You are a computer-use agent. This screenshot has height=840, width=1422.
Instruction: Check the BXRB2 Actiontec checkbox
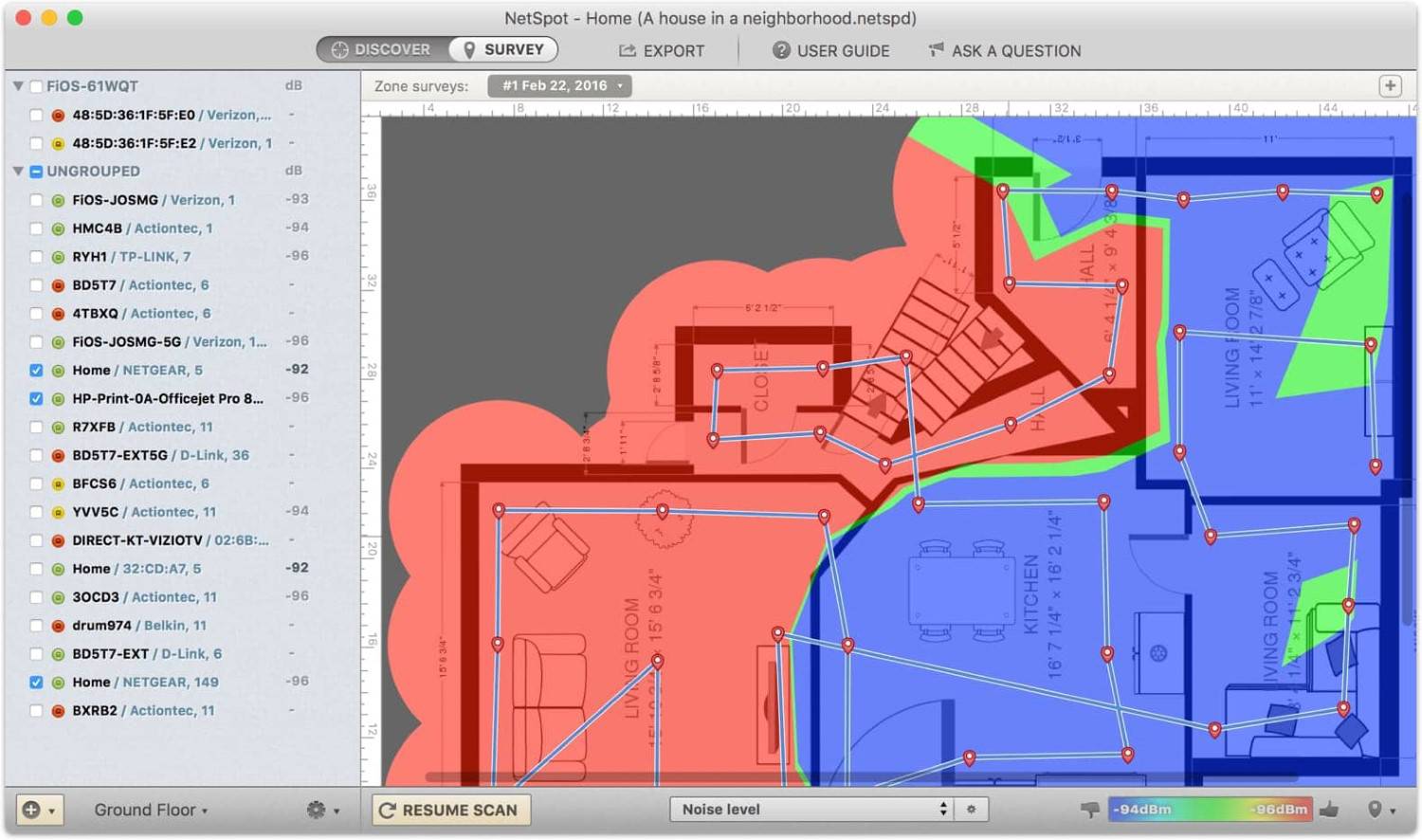pos(36,711)
